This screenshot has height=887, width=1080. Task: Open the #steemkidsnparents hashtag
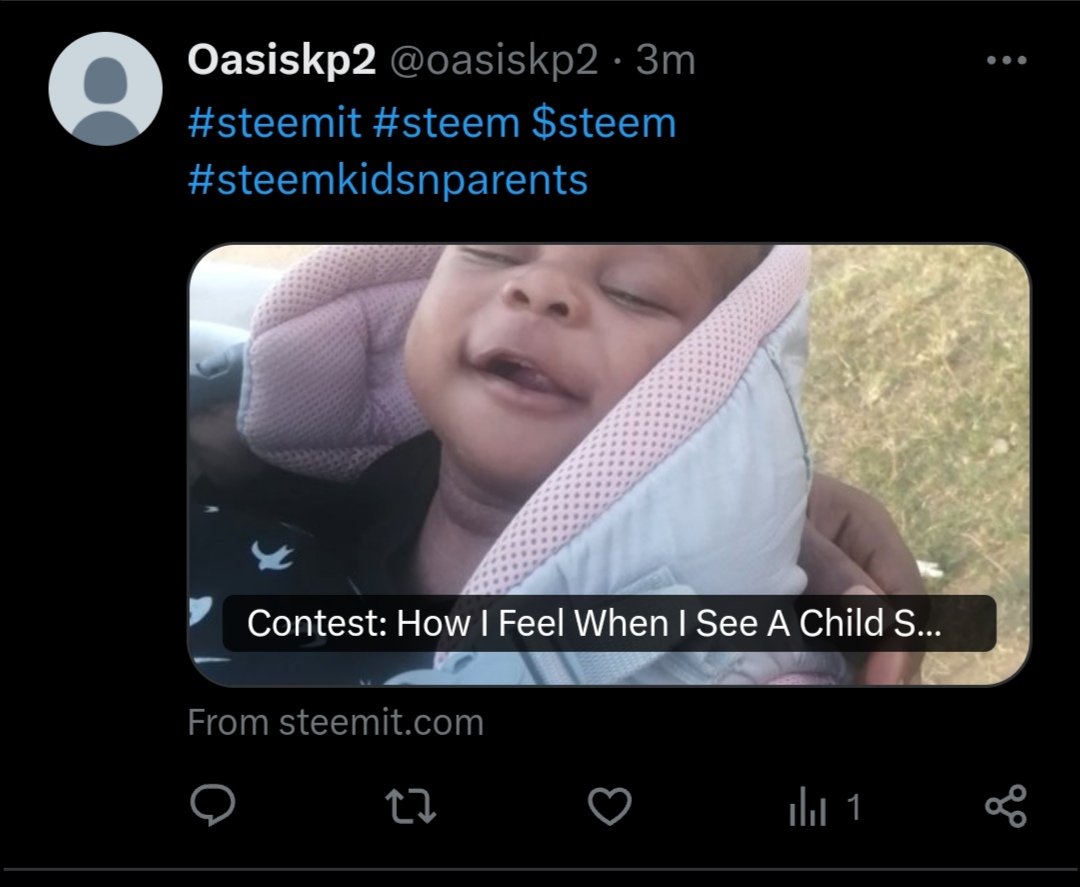click(x=388, y=180)
